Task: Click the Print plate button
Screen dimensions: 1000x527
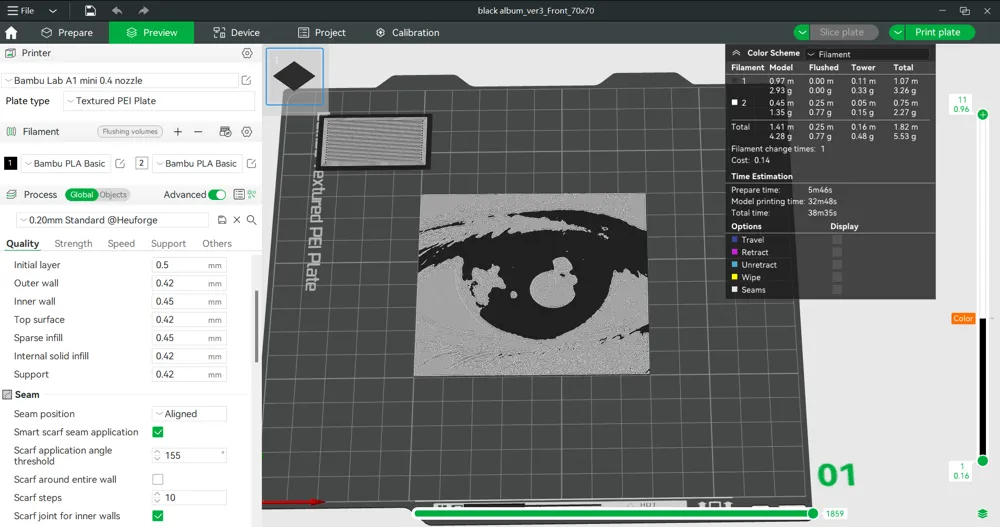Action: 938,32
